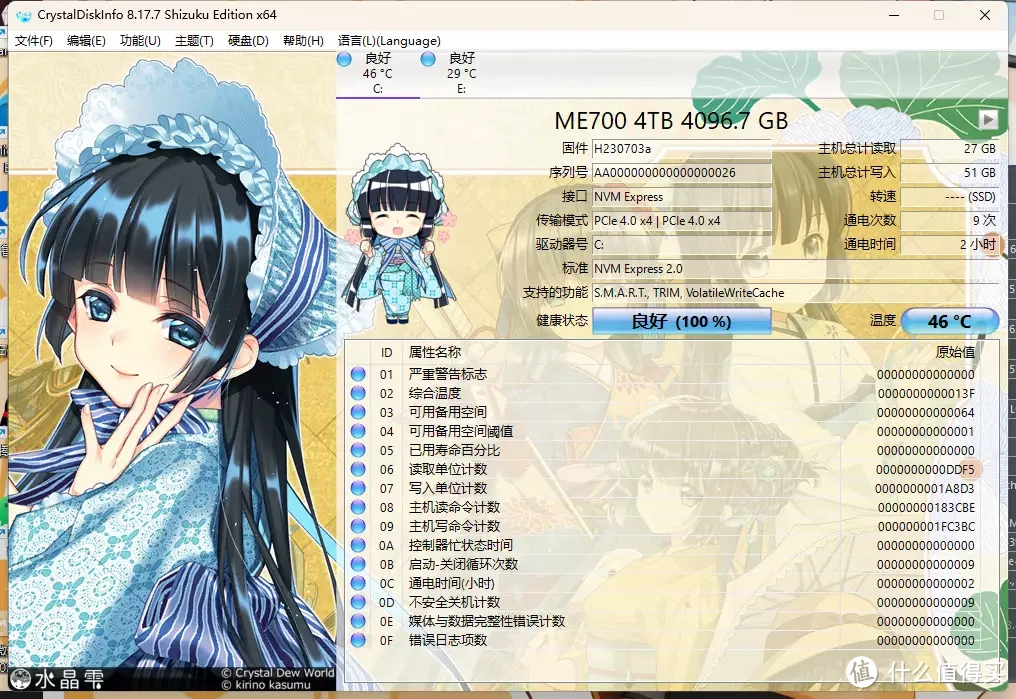
Task: Switch to the C: drive tab
Action: pos(378,74)
